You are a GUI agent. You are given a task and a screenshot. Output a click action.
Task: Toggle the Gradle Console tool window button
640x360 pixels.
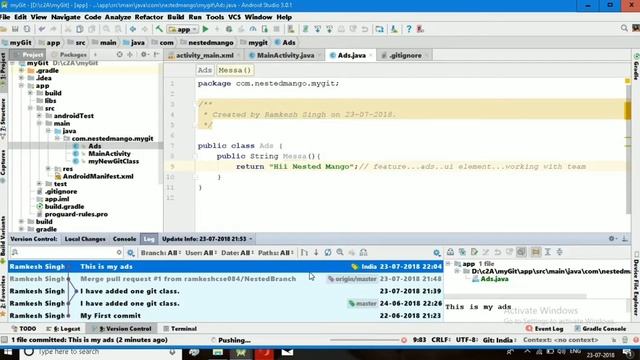click(600, 329)
